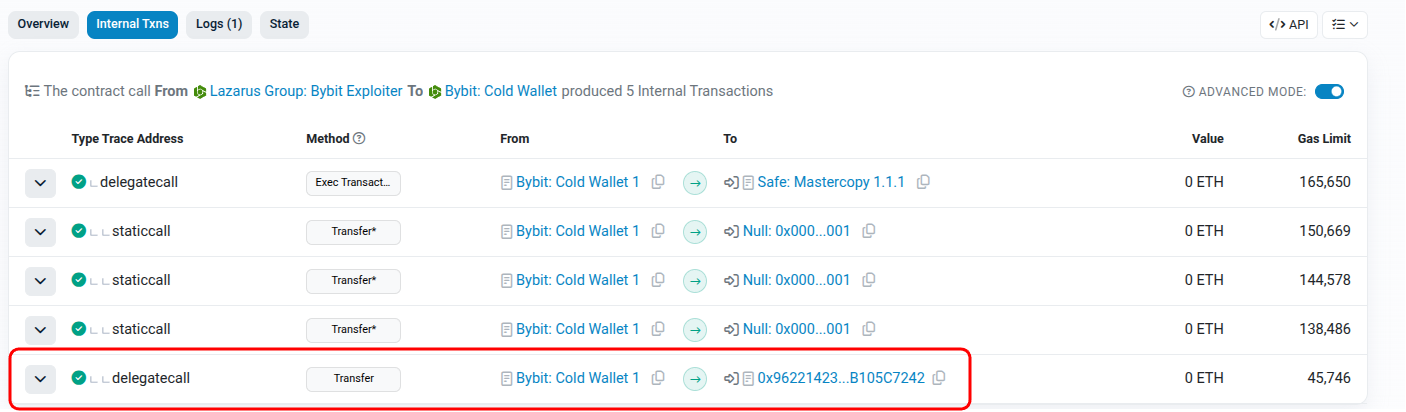Image resolution: width=1406 pixels, height=412 pixels.
Task: Copy From address in the Exec Transaction delegatecall row
Action: pyautogui.click(x=658, y=182)
